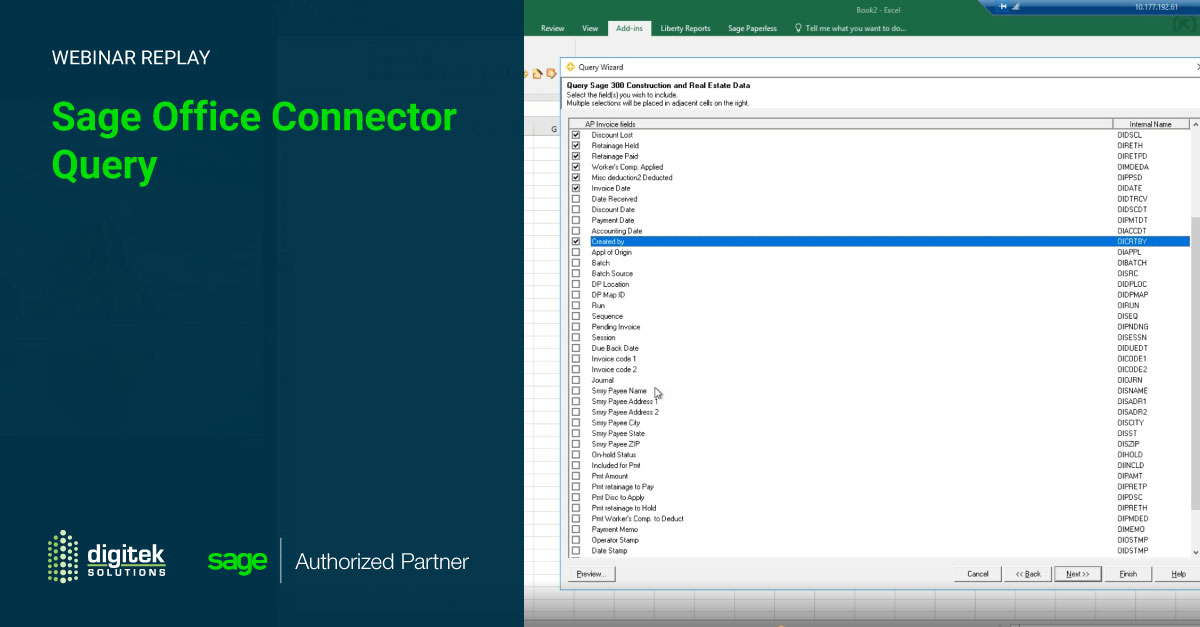Select the Add-ins ribbon tab
This screenshot has width=1200, height=627.
629,28
